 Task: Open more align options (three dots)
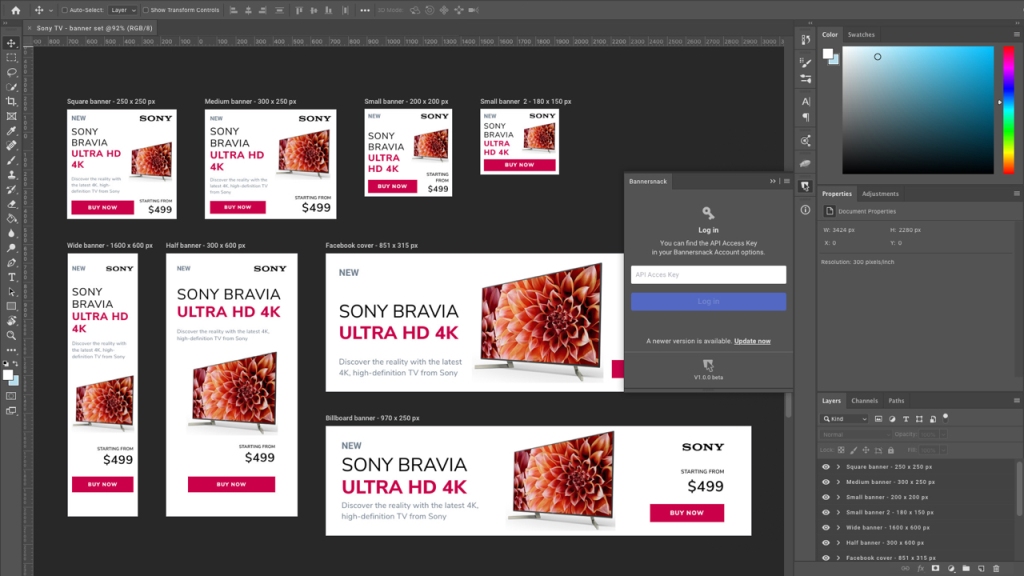(x=364, y=10)
